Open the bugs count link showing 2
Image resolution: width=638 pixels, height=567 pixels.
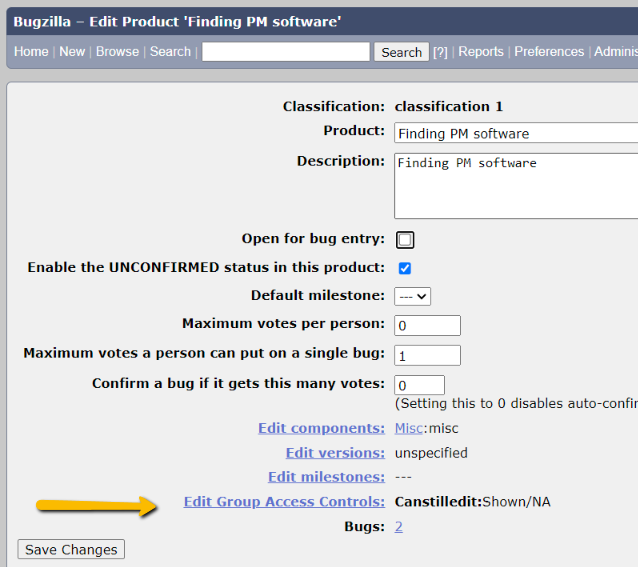[399, 527]
